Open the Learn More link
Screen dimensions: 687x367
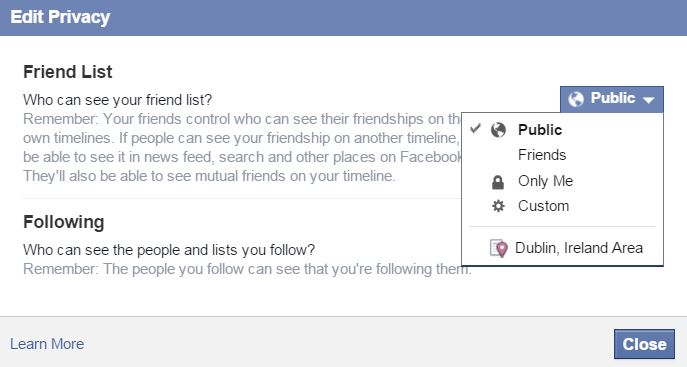click(x=47, y=344)
